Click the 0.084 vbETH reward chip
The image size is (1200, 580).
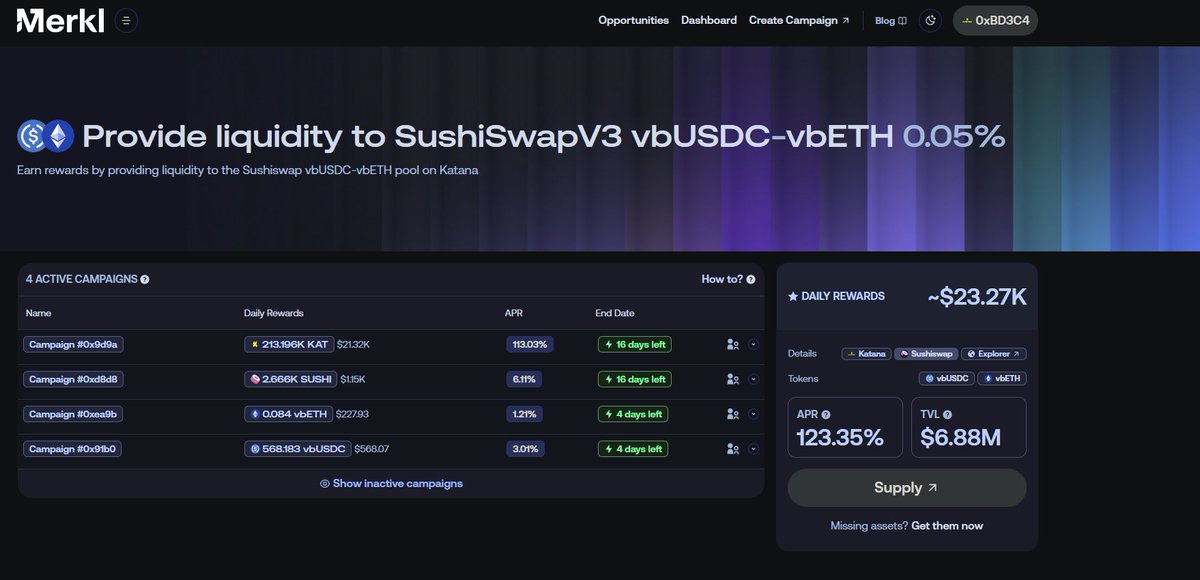pos(286,414)
